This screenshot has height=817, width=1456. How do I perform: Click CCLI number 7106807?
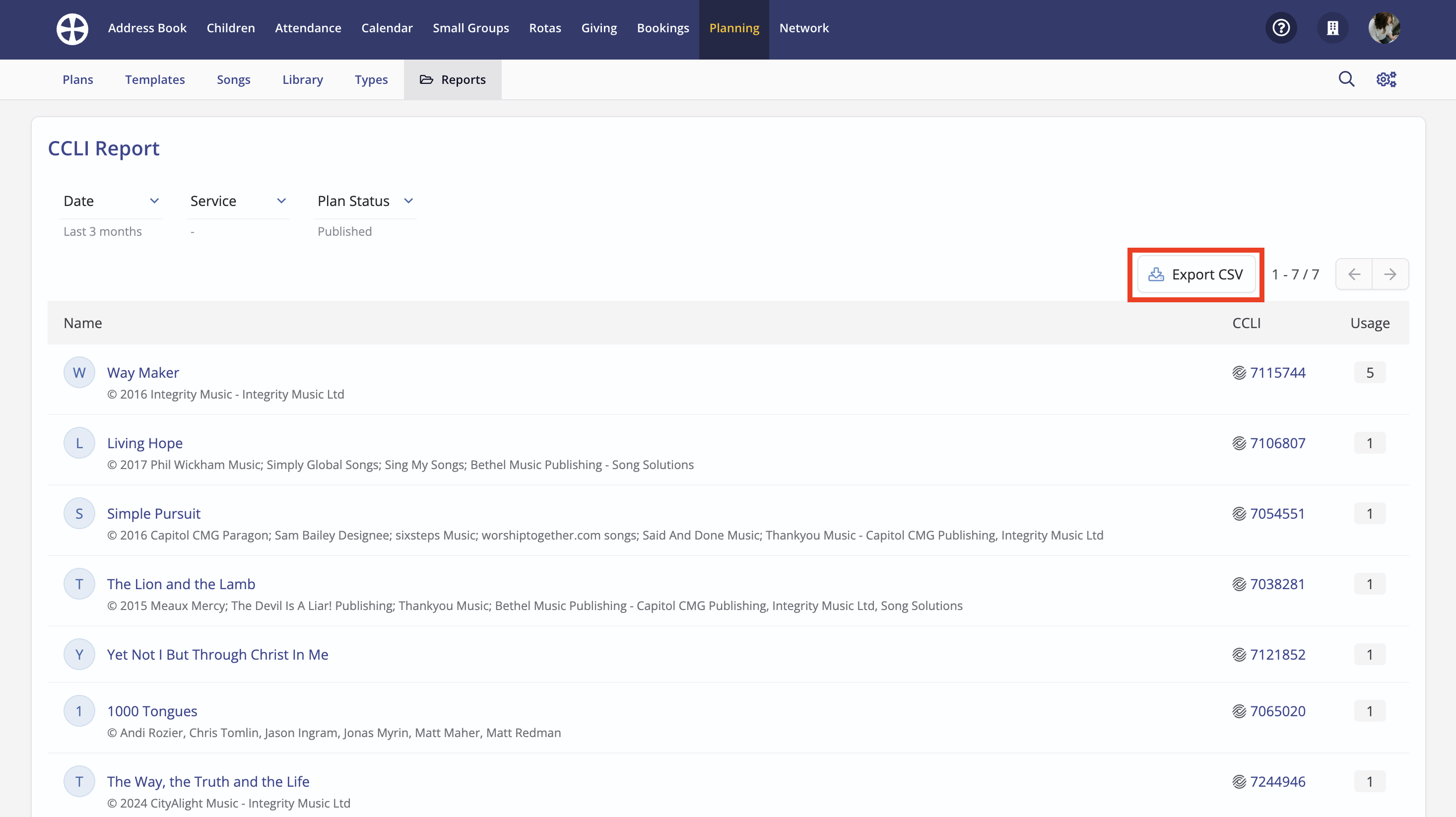point(1278,443)
